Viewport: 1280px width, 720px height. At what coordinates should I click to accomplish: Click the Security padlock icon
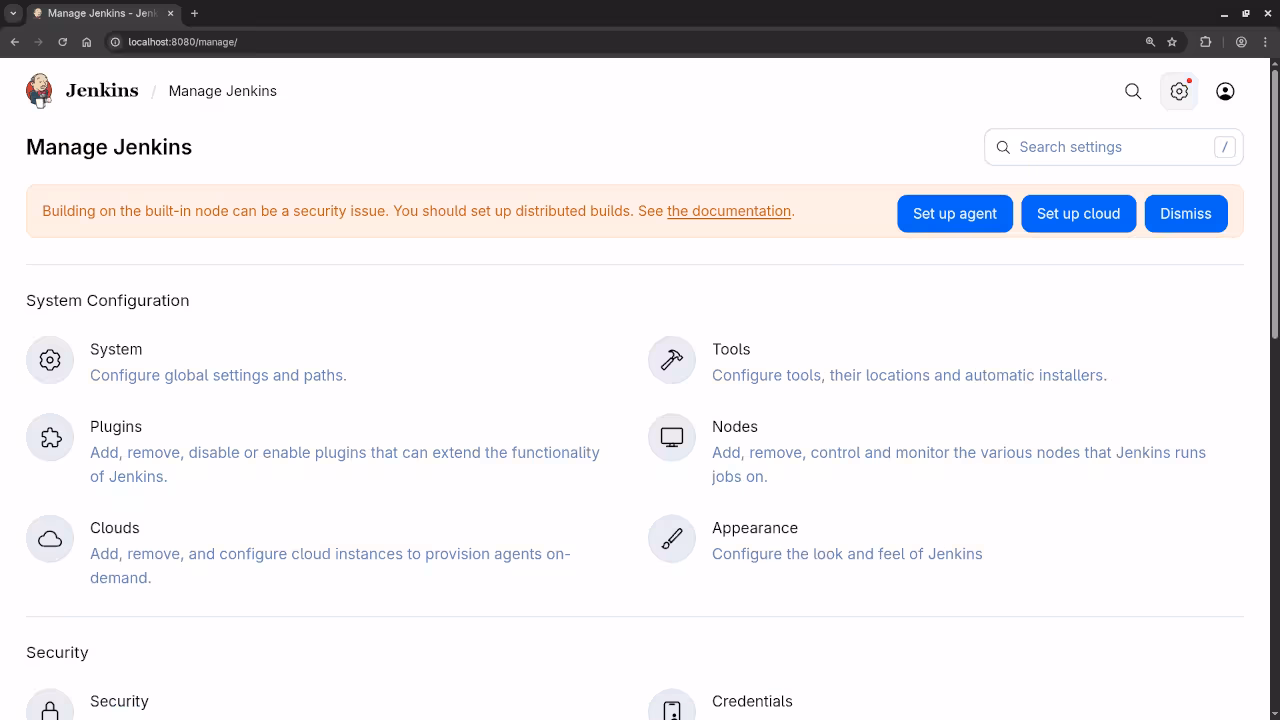pos(50,708)
